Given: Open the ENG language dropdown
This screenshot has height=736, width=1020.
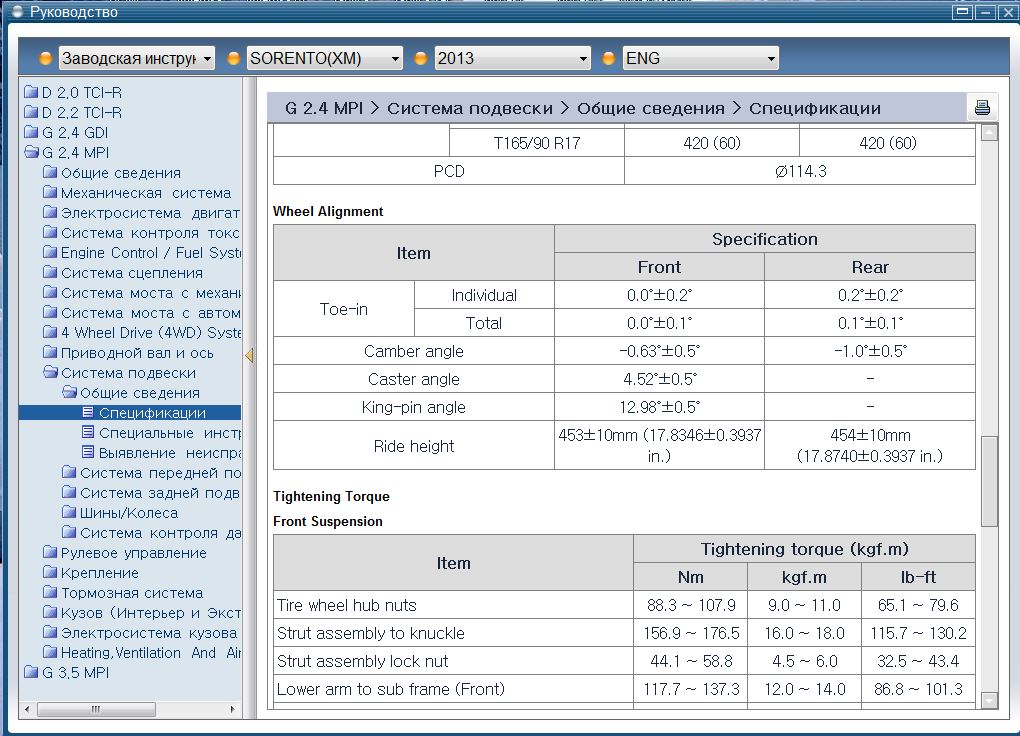Looking at the screenshot, I should (x=700, y=58).
